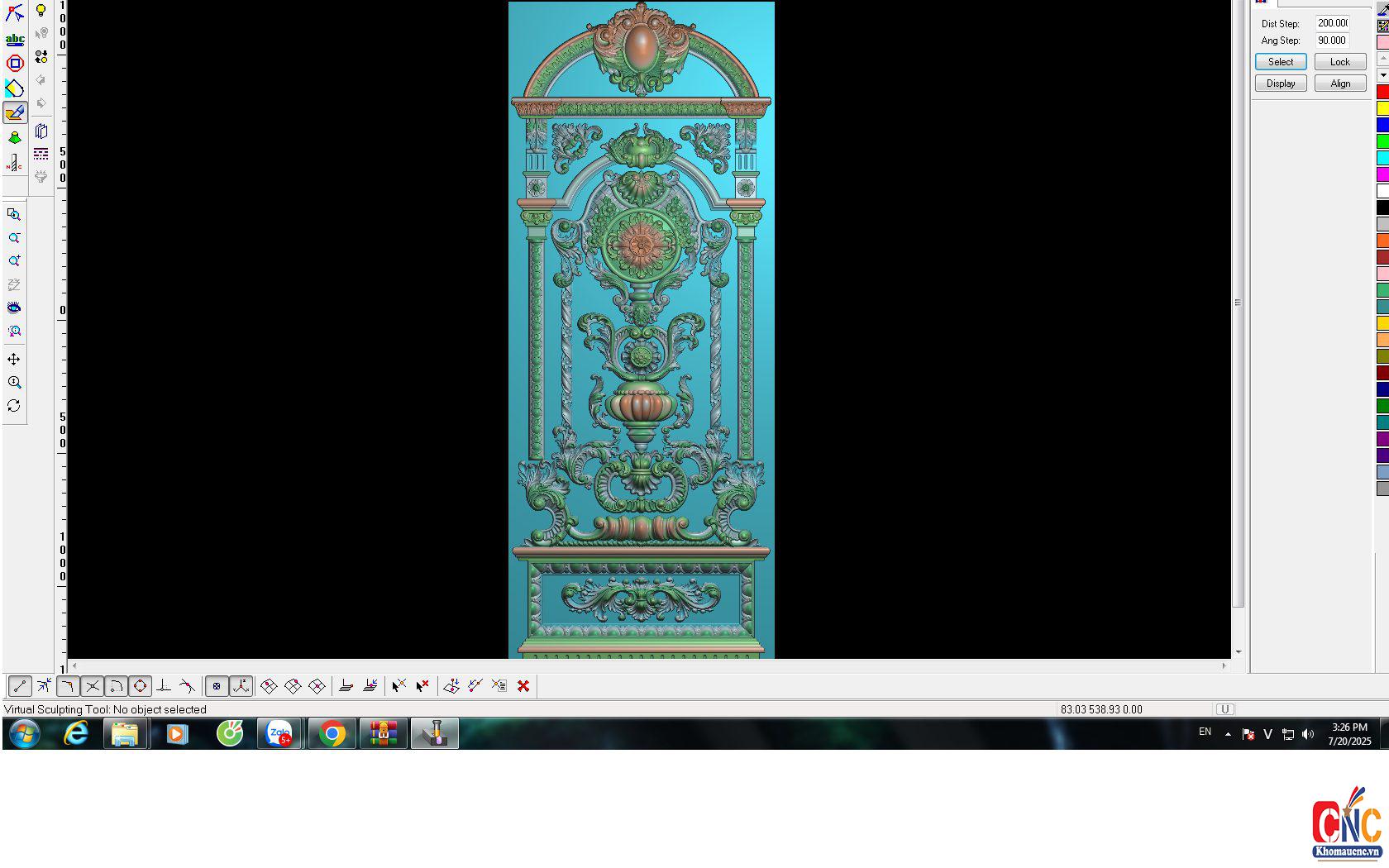1389x868 pixels.
Task: Show hidden system tray icons
Action: [x=1228, y=733]
